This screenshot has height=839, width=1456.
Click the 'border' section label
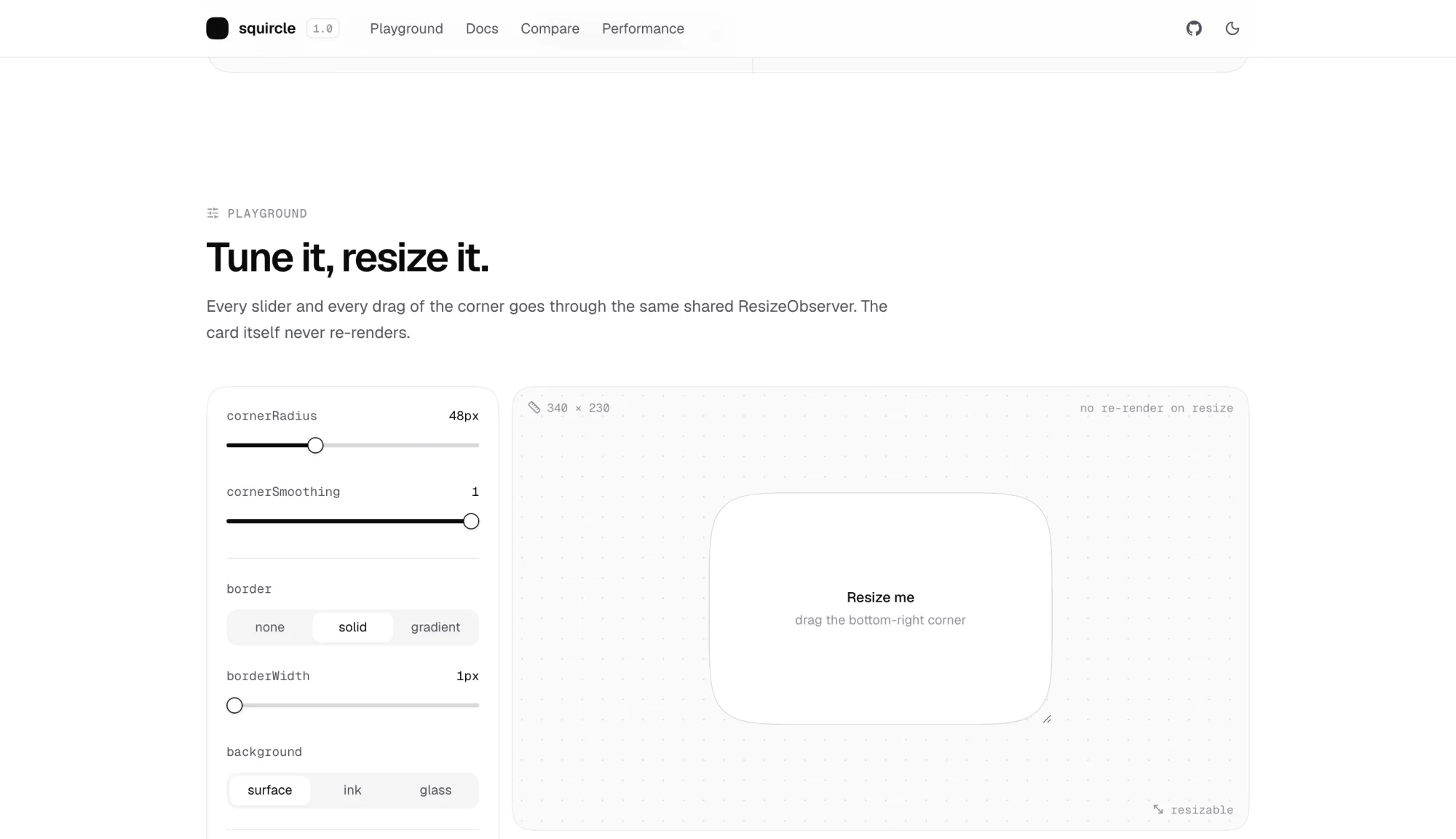249,588
